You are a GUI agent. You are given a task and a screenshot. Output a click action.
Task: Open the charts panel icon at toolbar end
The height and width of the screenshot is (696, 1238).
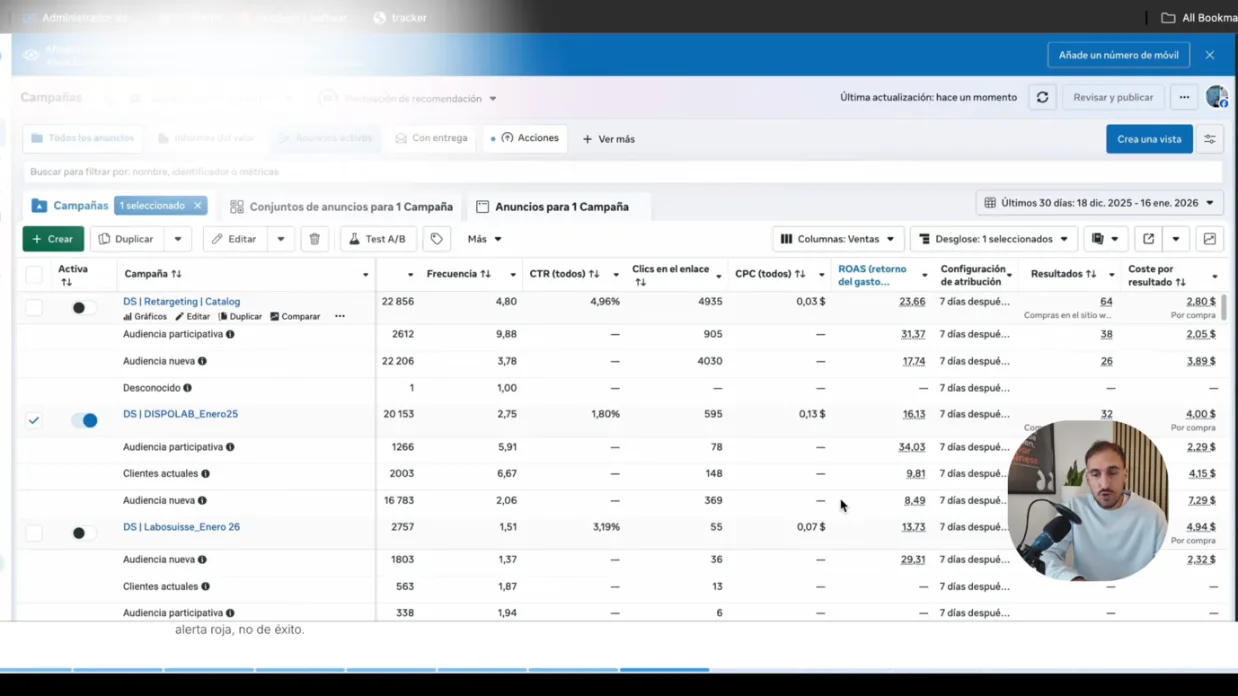pyautogui.click(x=1210, y=239)
